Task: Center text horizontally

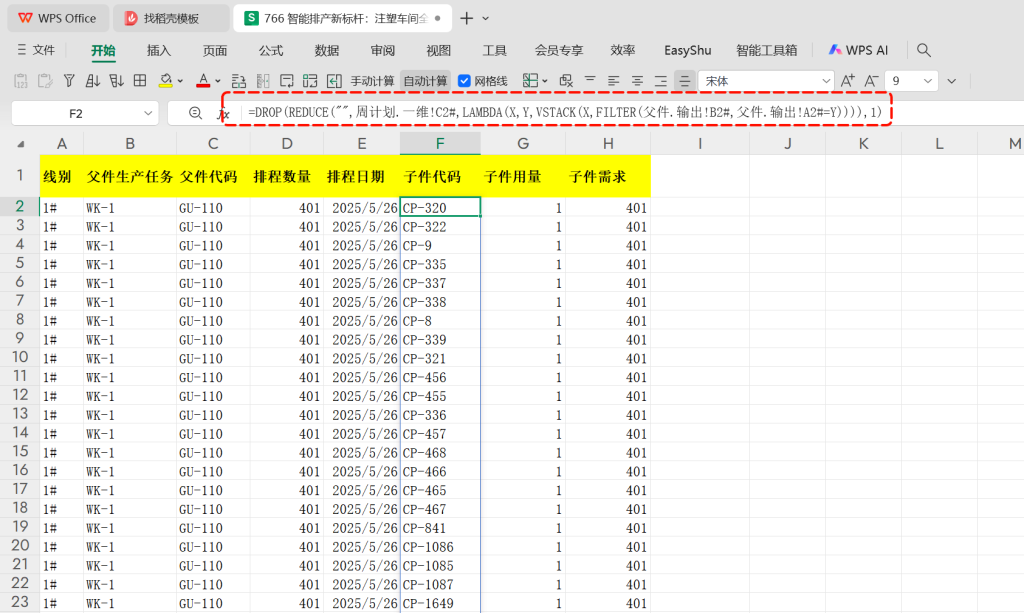Action: tap(637, 81)
